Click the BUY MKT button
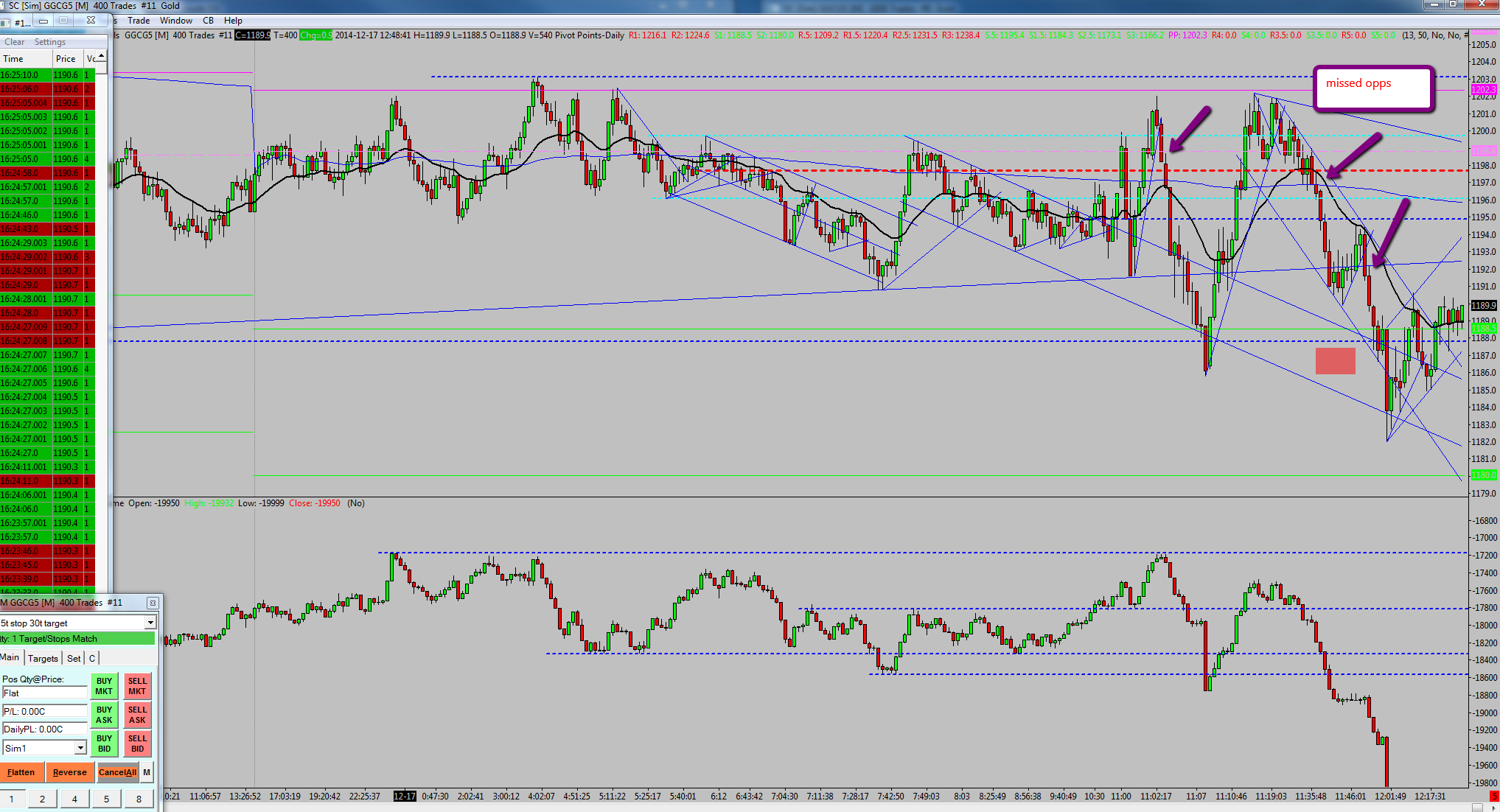 point(104,686)
